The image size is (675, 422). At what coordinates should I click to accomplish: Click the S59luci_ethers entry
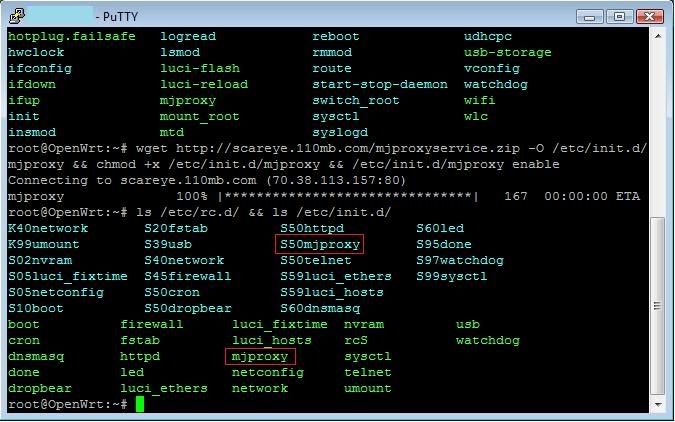pyautogui.click(x=336, y=276)
